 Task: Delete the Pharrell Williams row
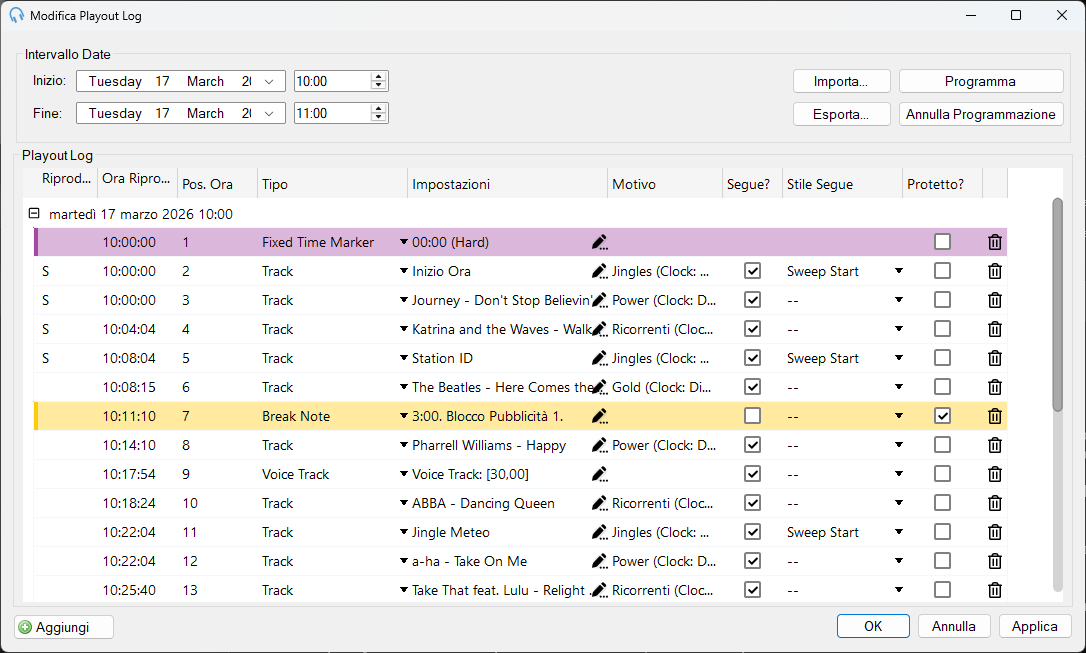pyautogui.click(x=995, y=445)
